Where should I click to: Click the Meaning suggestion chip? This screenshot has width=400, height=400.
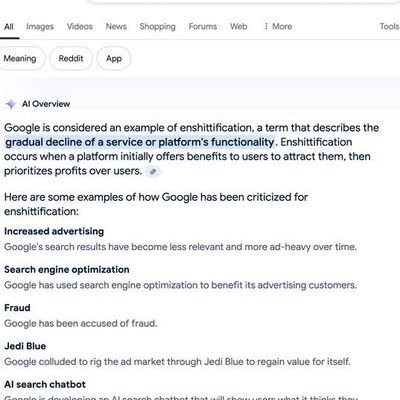point(20,58)
